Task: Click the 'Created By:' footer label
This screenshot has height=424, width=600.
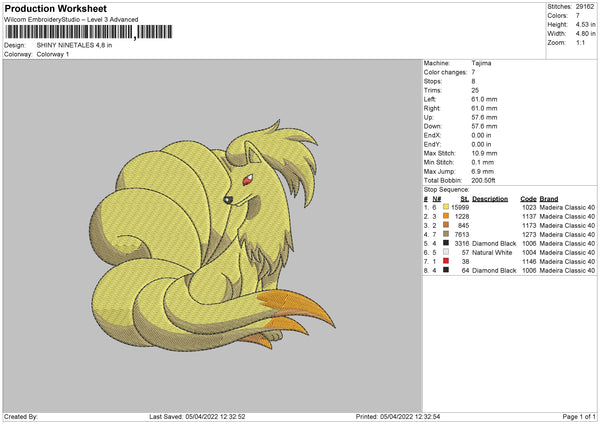Action: (21, 416)
